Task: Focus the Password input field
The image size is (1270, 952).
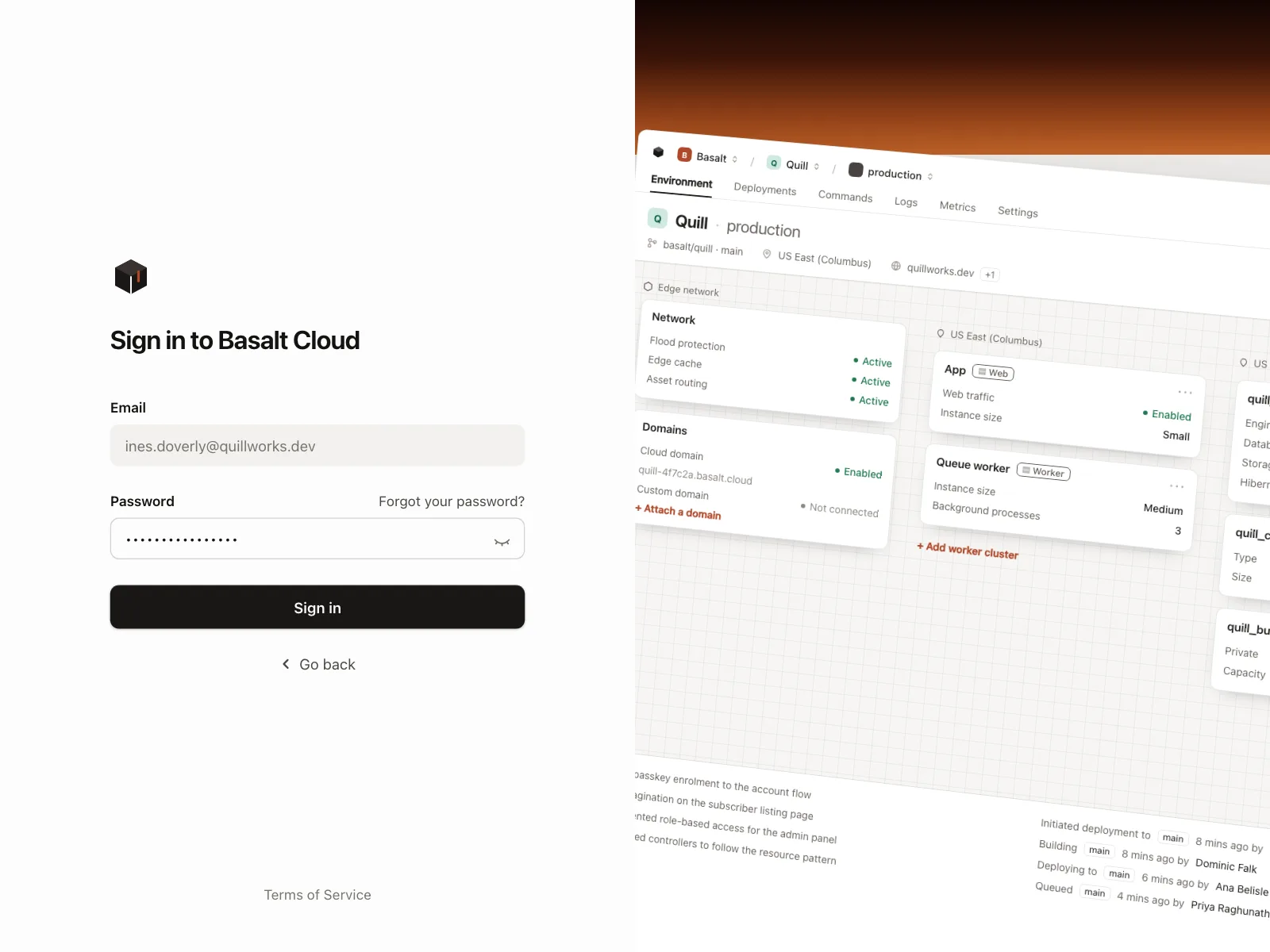Action: tap(317, 539)
